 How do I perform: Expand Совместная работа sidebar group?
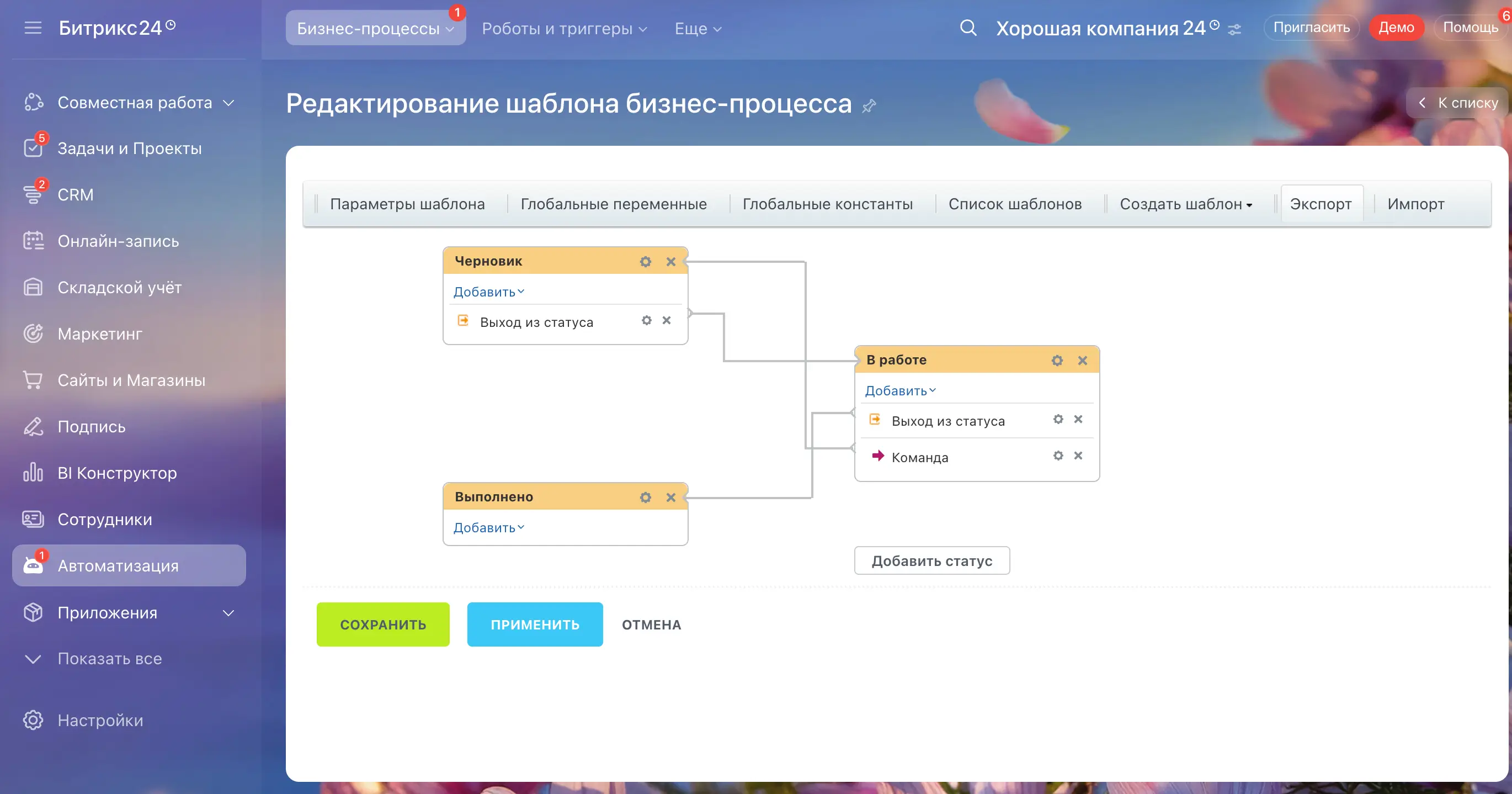(228, 103)
